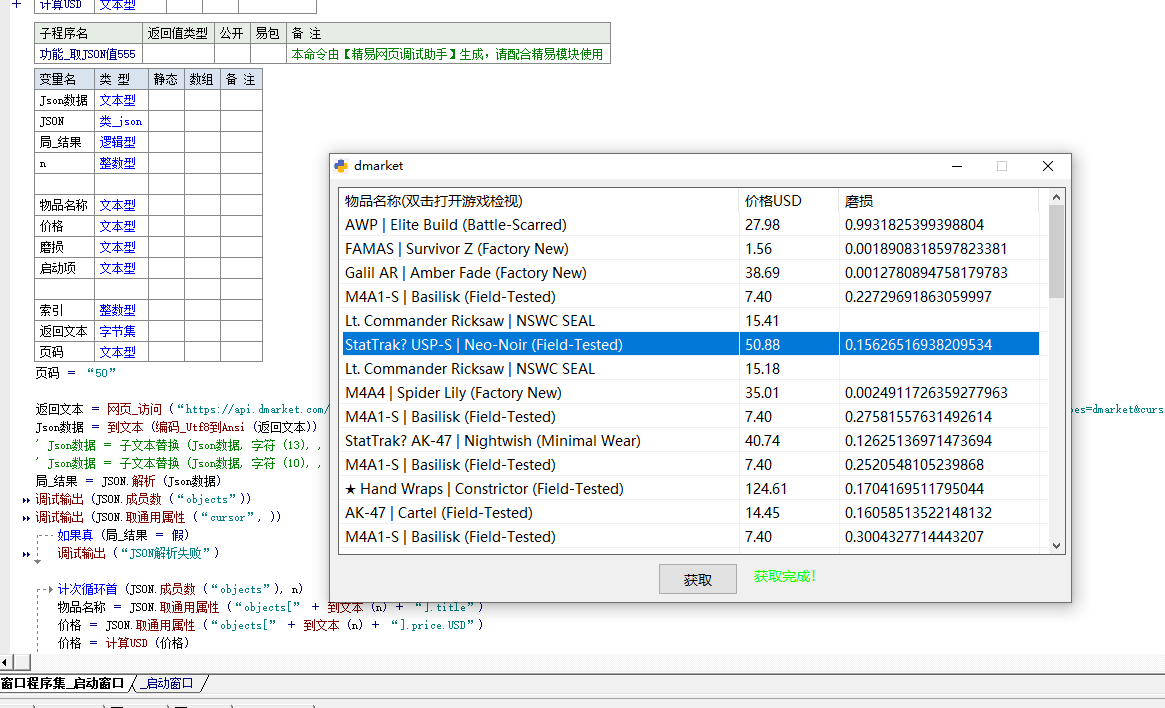Click the 磨损 column header
This screenshot has width=1165, height=708.
pos(859,201)
